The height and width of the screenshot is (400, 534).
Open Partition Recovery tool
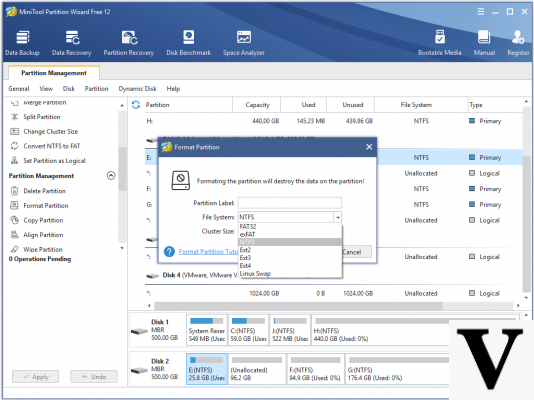pyautogui.click(x=129, y=43)
